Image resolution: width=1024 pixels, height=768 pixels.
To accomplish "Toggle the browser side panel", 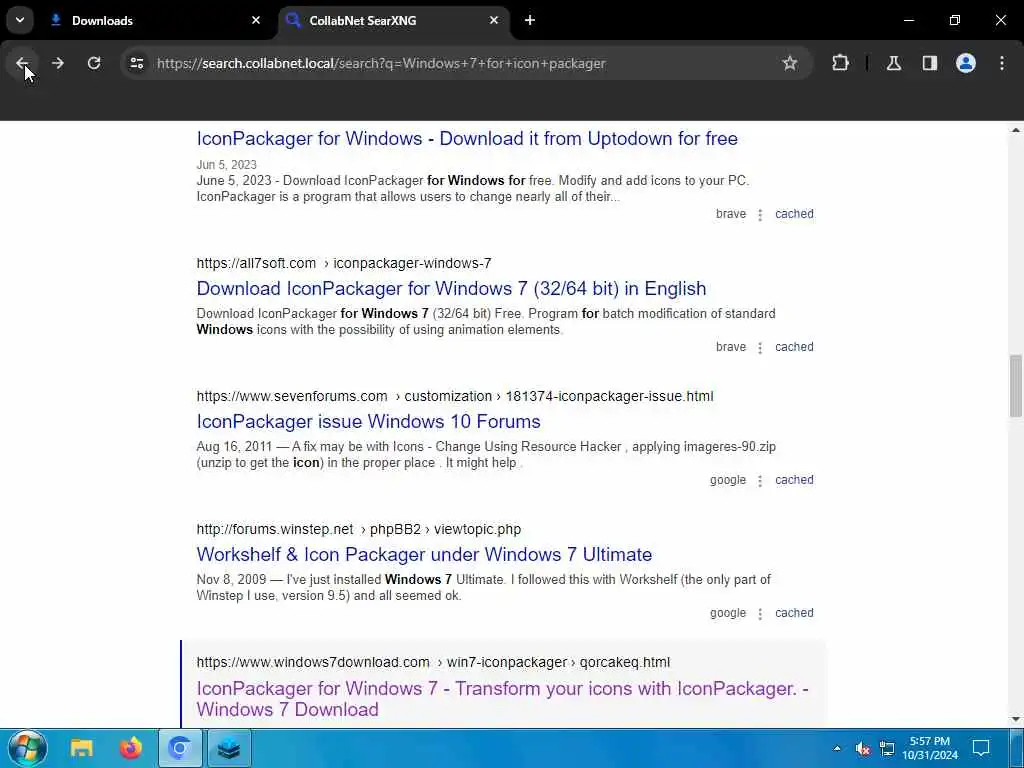I will 929,63.
